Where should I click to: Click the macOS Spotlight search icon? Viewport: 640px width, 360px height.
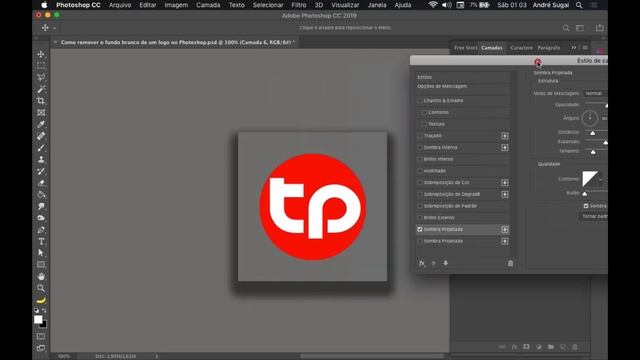coord(579,5)
